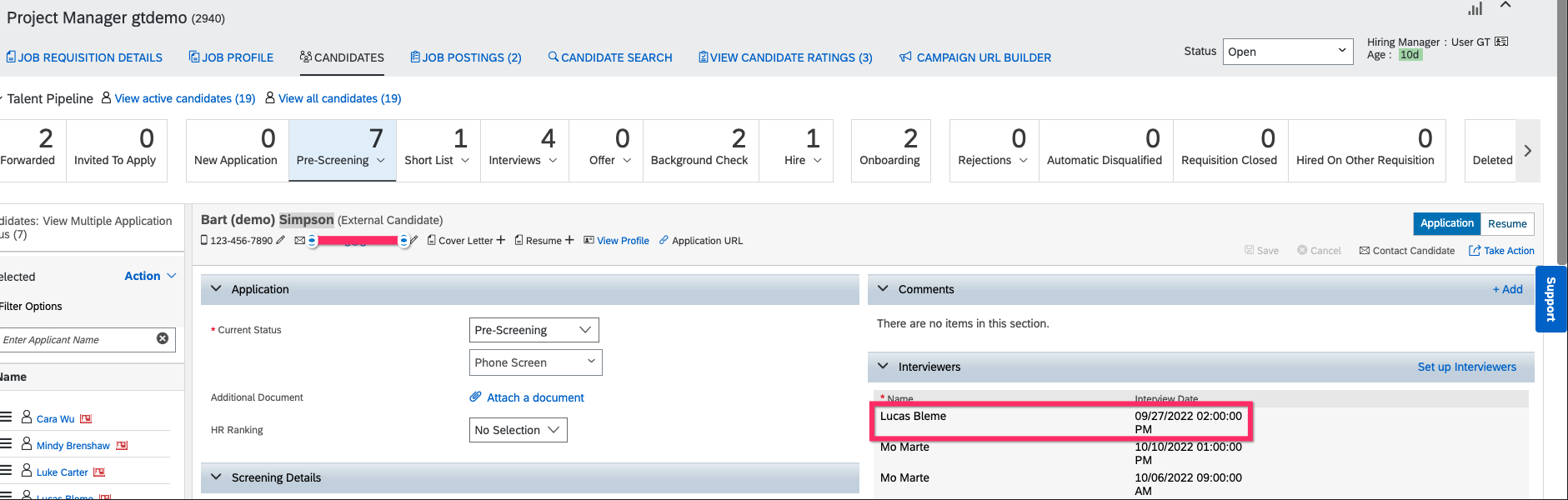Click the pencil icon beside phone number
This screenshot has height=500, width=1568.
pos(281,241)
